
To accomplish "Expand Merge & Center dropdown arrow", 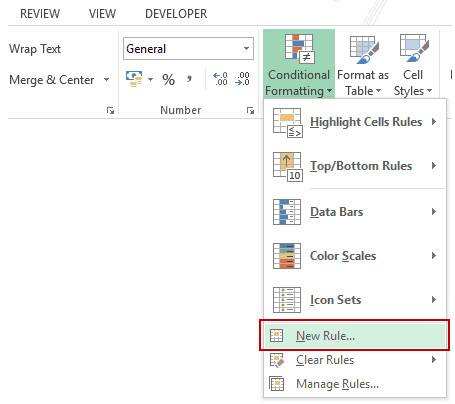I will pos(106,80).
